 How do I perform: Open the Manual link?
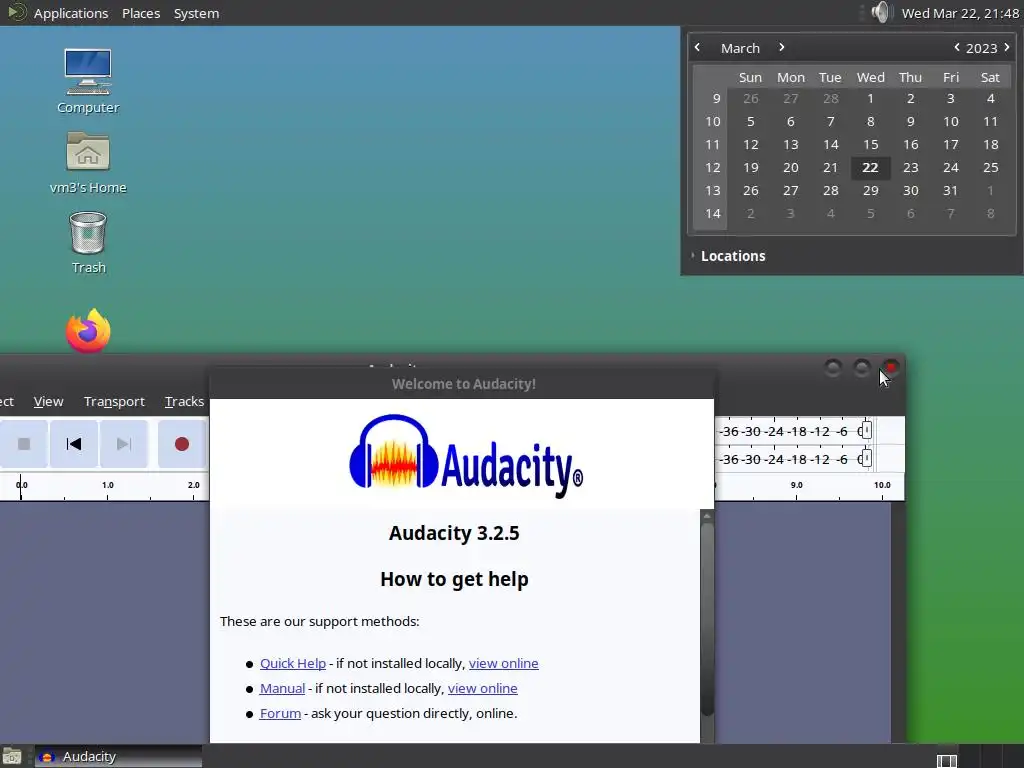282,688
